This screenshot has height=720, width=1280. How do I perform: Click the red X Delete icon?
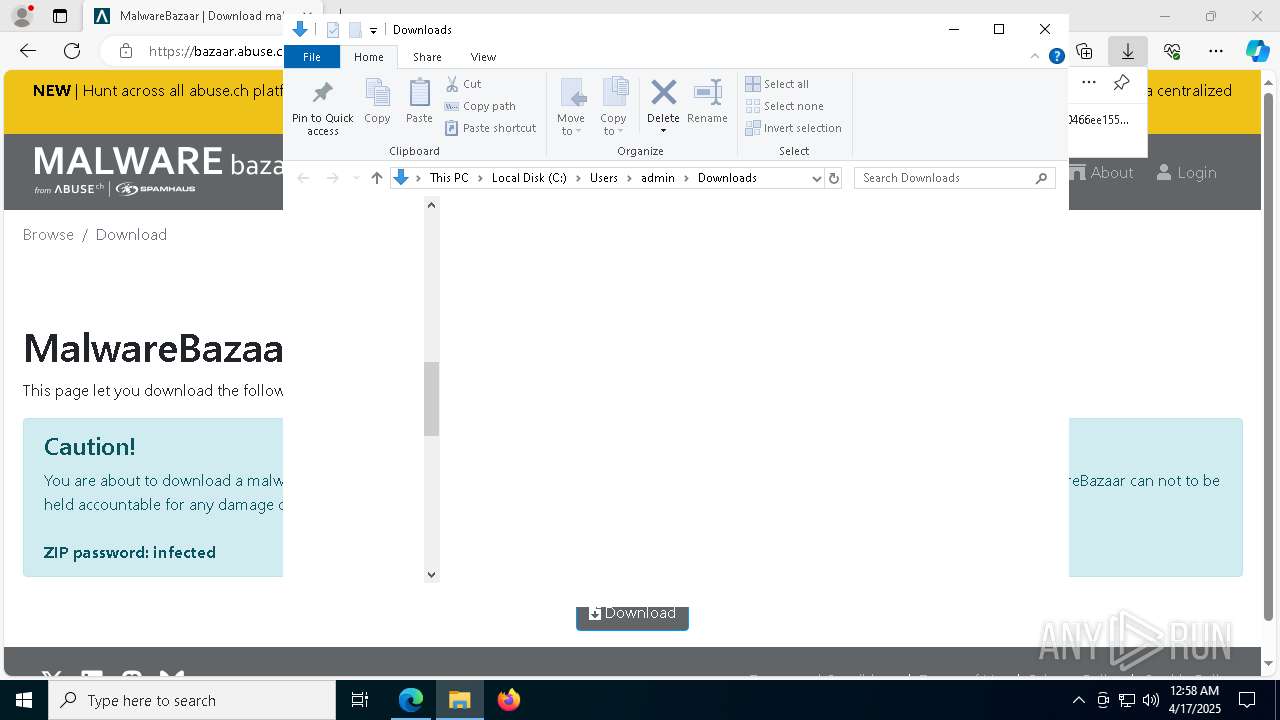coord(663,93)
